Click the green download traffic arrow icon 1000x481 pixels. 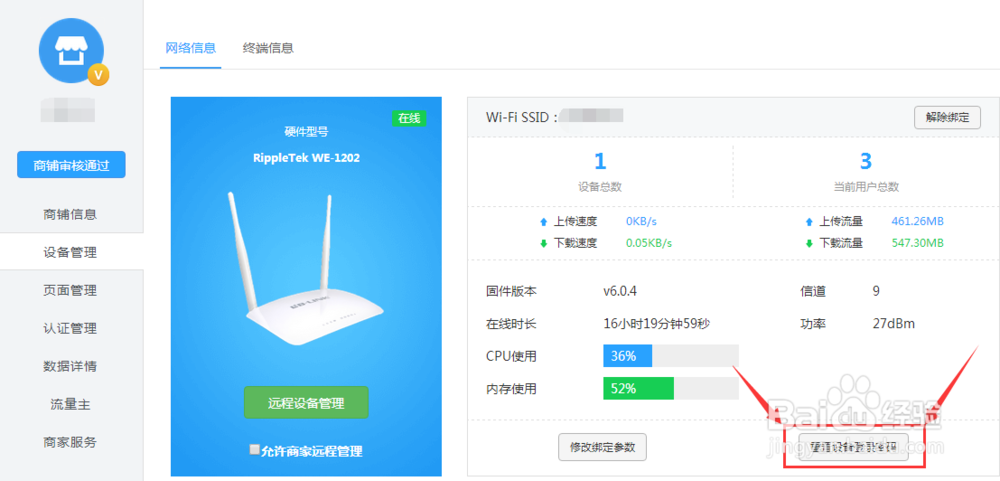coord(809,243)
